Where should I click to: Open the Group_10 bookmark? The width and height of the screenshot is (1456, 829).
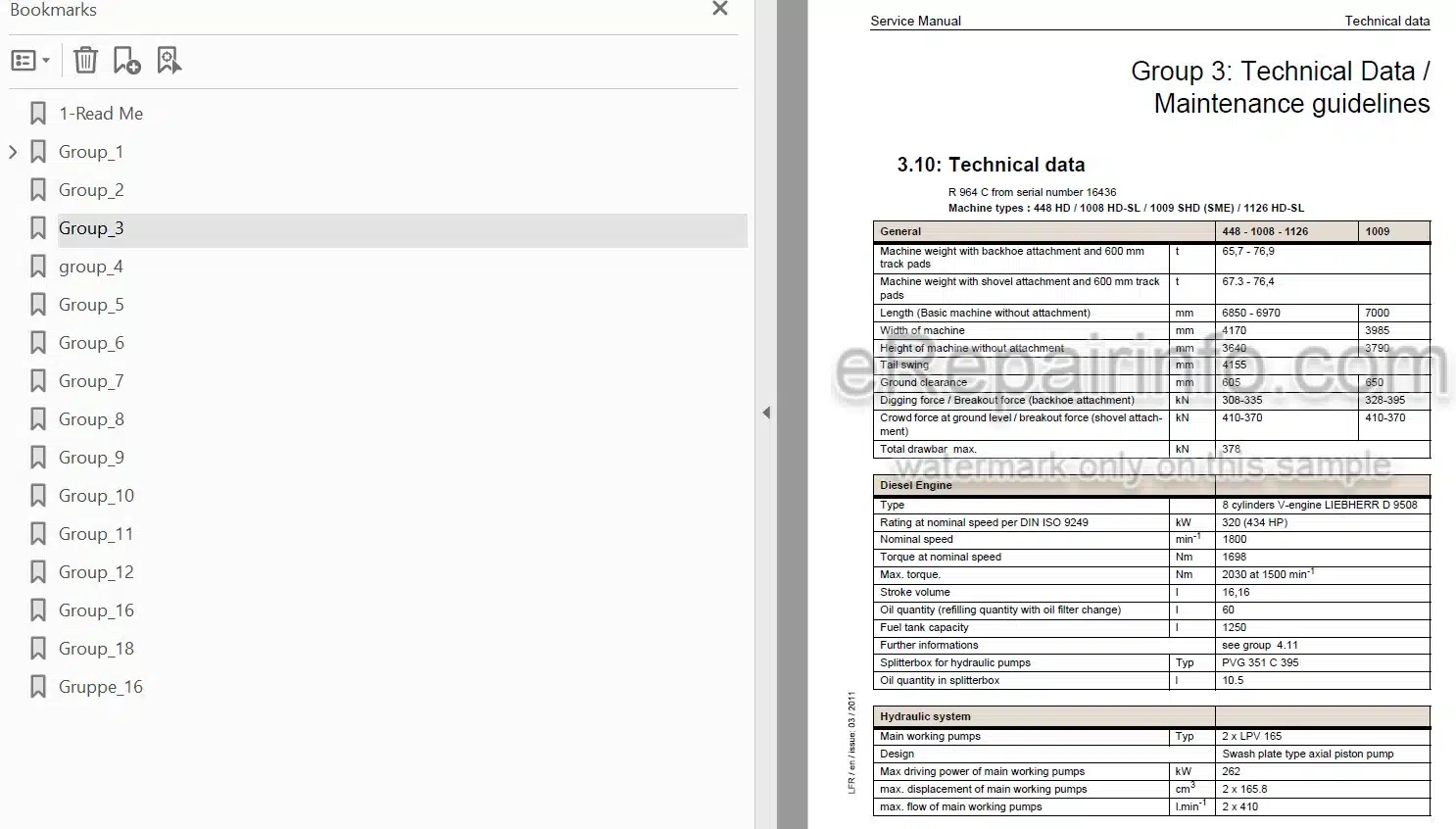tap(96, 496)
